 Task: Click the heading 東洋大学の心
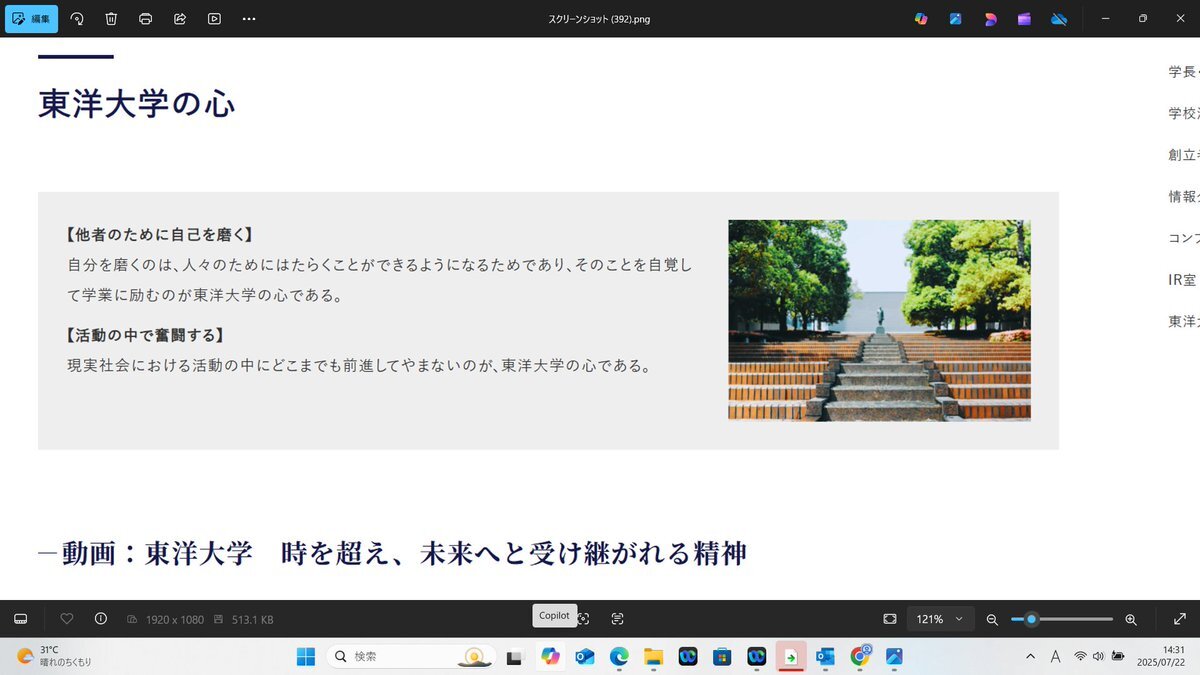click(x=137, y=104)
